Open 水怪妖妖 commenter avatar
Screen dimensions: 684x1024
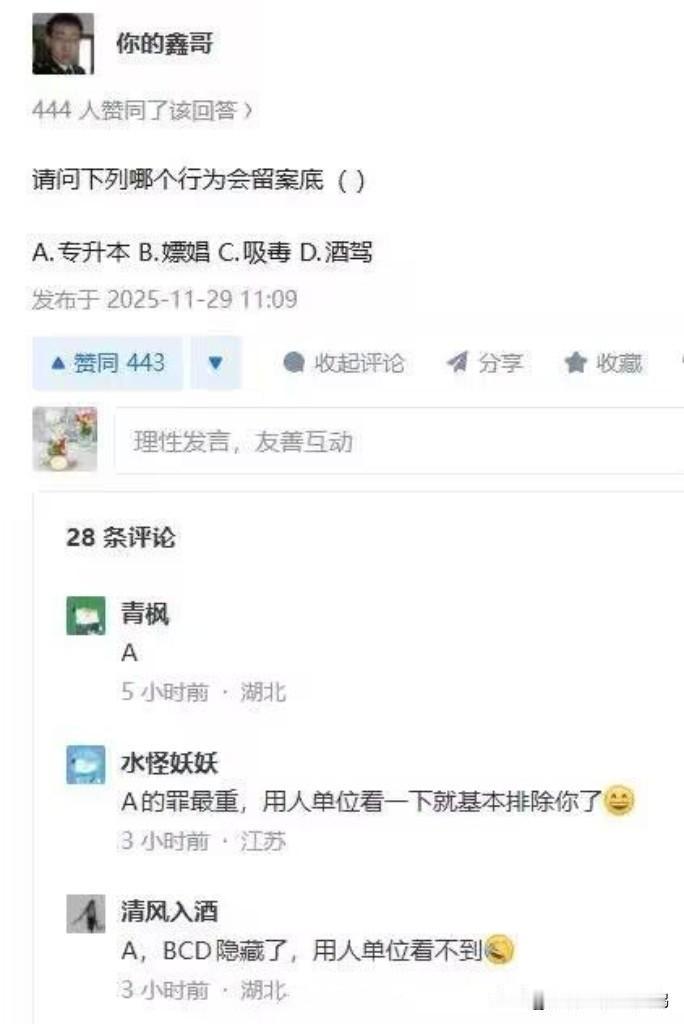click(86, 765)
